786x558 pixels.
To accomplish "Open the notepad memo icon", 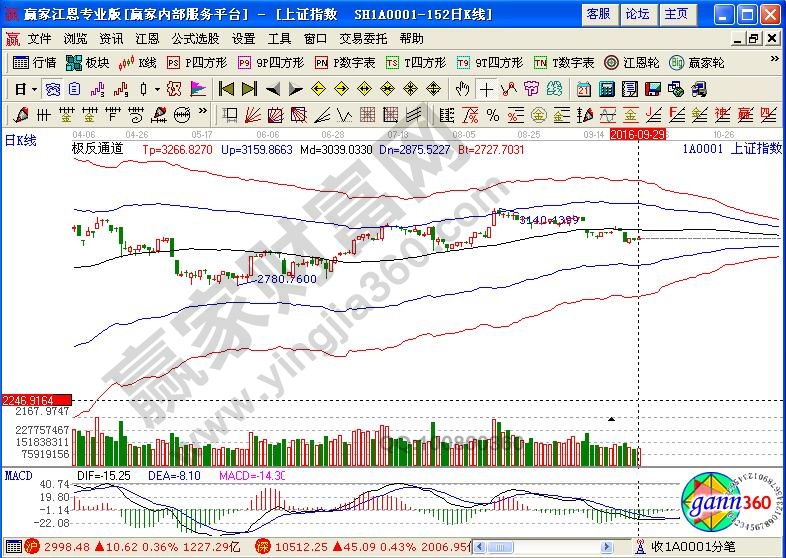I will pos(630,90).
